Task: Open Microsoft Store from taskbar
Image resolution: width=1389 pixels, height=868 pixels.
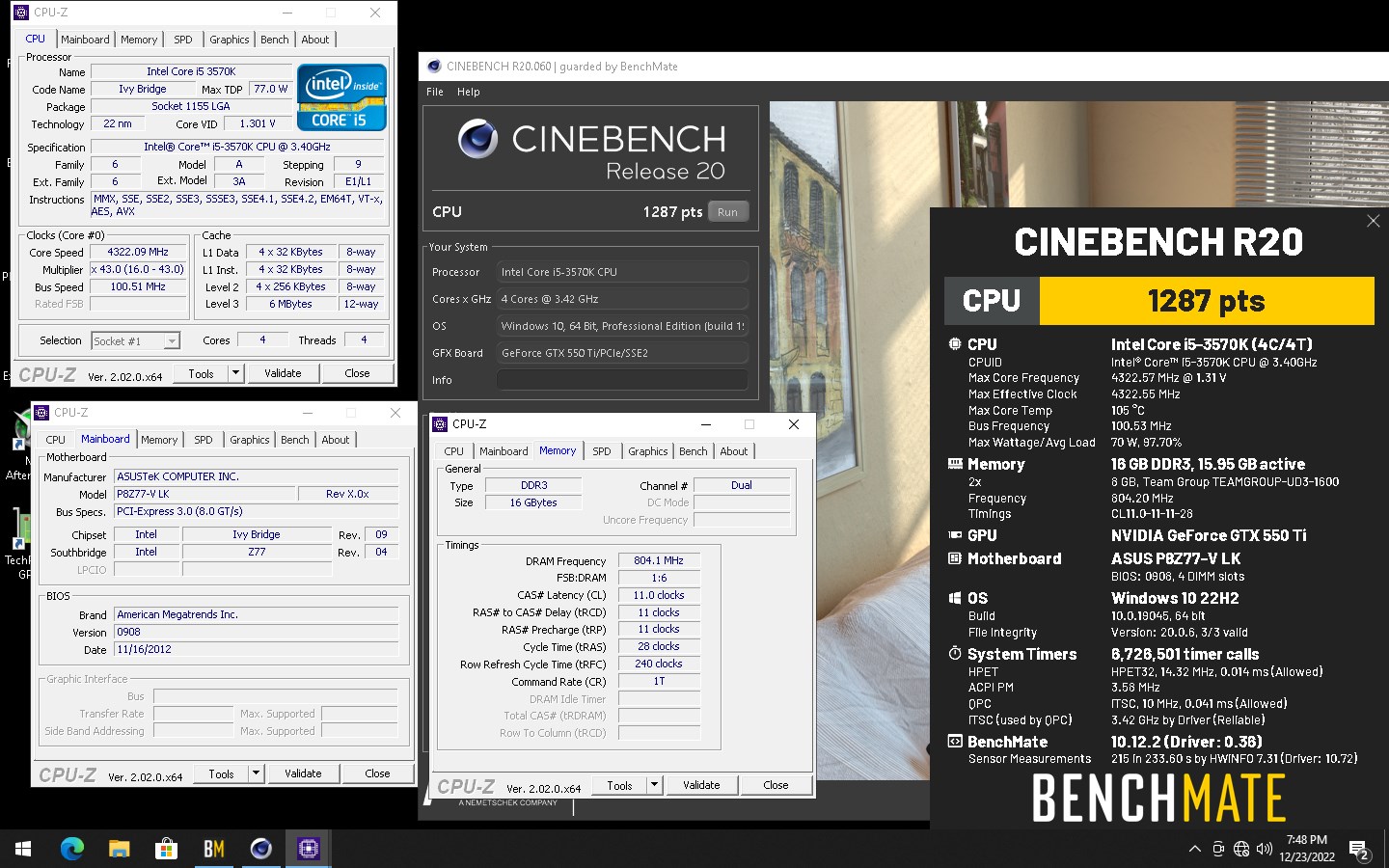Action: pos(166,849)
